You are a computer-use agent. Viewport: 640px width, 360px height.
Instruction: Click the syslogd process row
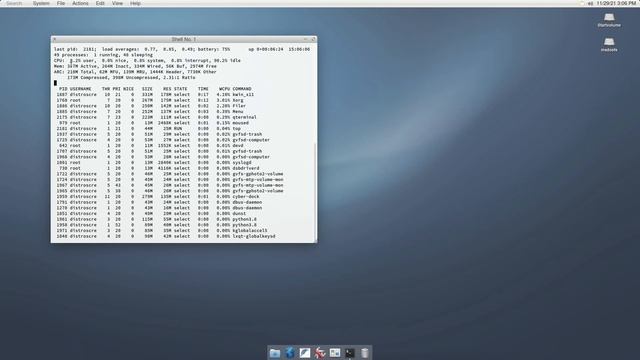coord(155,162)
